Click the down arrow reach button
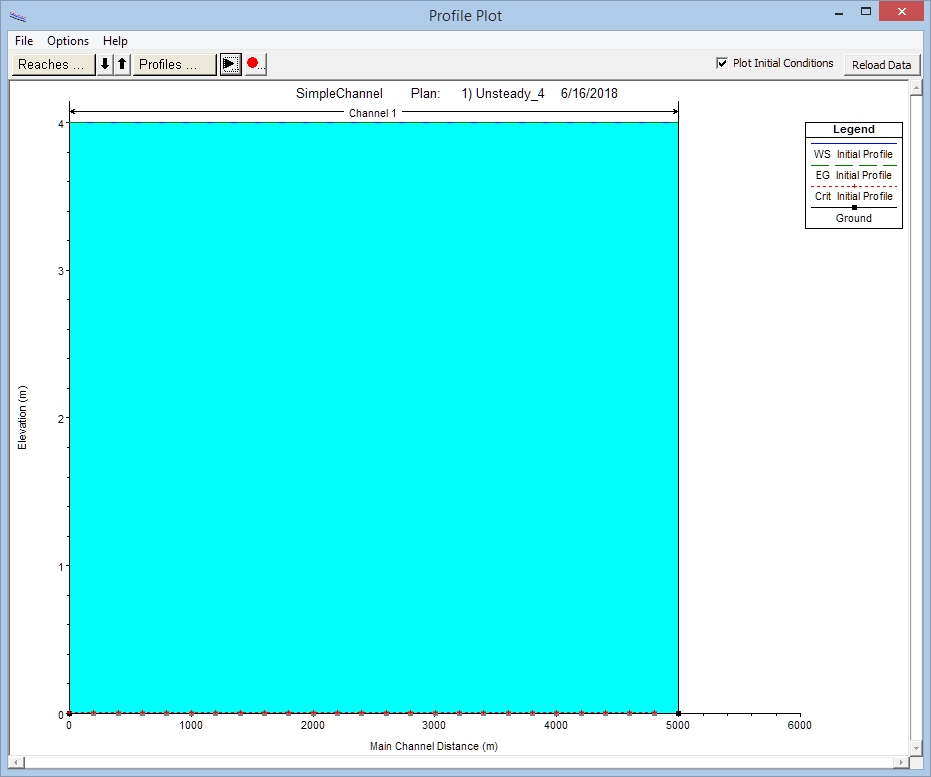931x777 pixels. [x=104, y=64]
